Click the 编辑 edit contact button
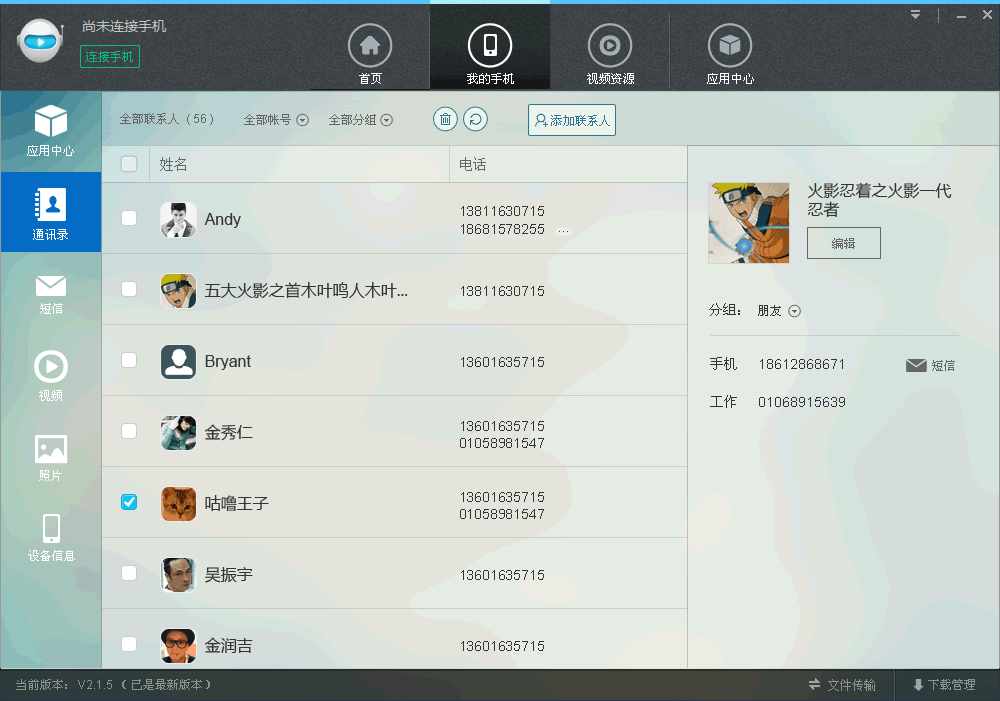This screenshot has height=701, width=1000. 844,243
